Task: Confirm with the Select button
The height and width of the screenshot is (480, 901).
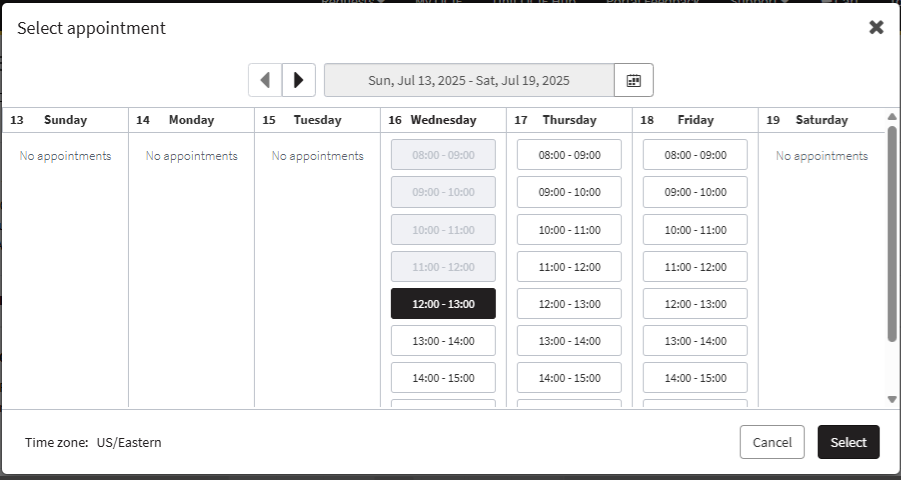Action: coord(848,442)
